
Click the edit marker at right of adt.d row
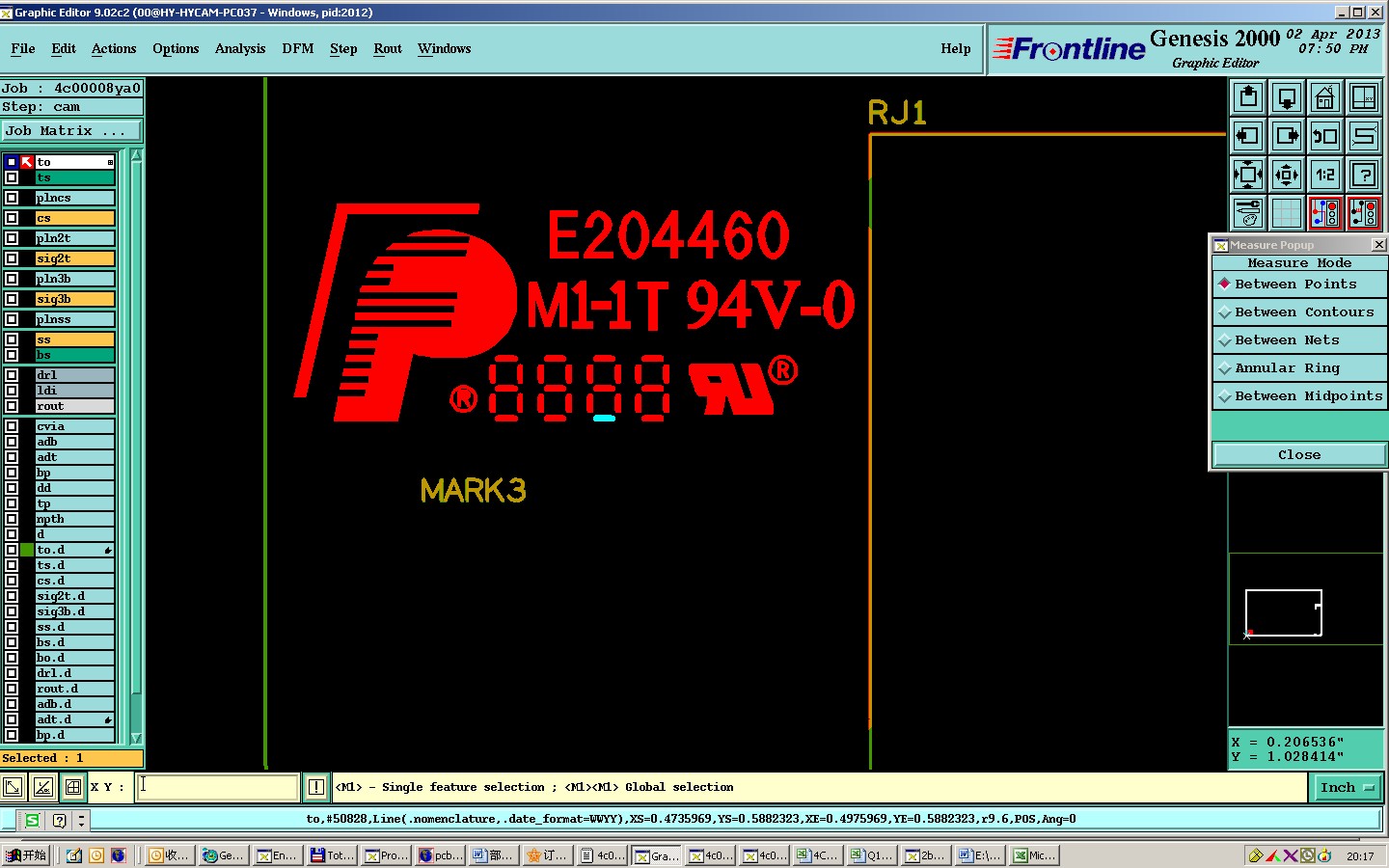point(108,719)
